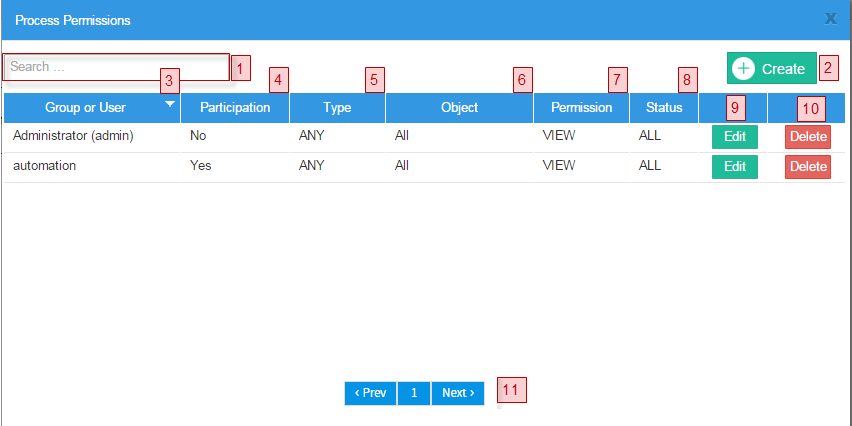
Task: Click the Process Permissions title bar
Action: 400,19
